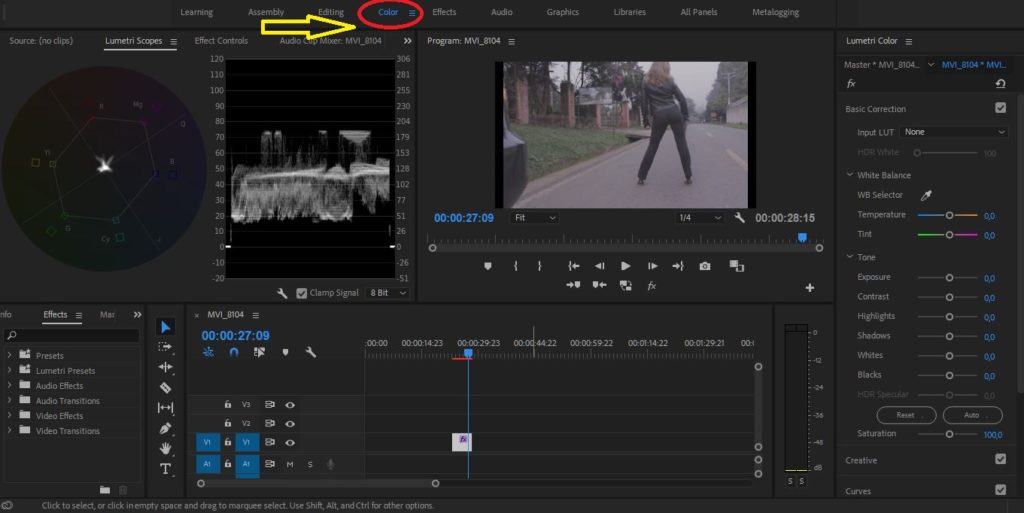Click the Master MVI_8104 clip label
The width and height of the screenshot is (1024, 513).
[882, 65]
